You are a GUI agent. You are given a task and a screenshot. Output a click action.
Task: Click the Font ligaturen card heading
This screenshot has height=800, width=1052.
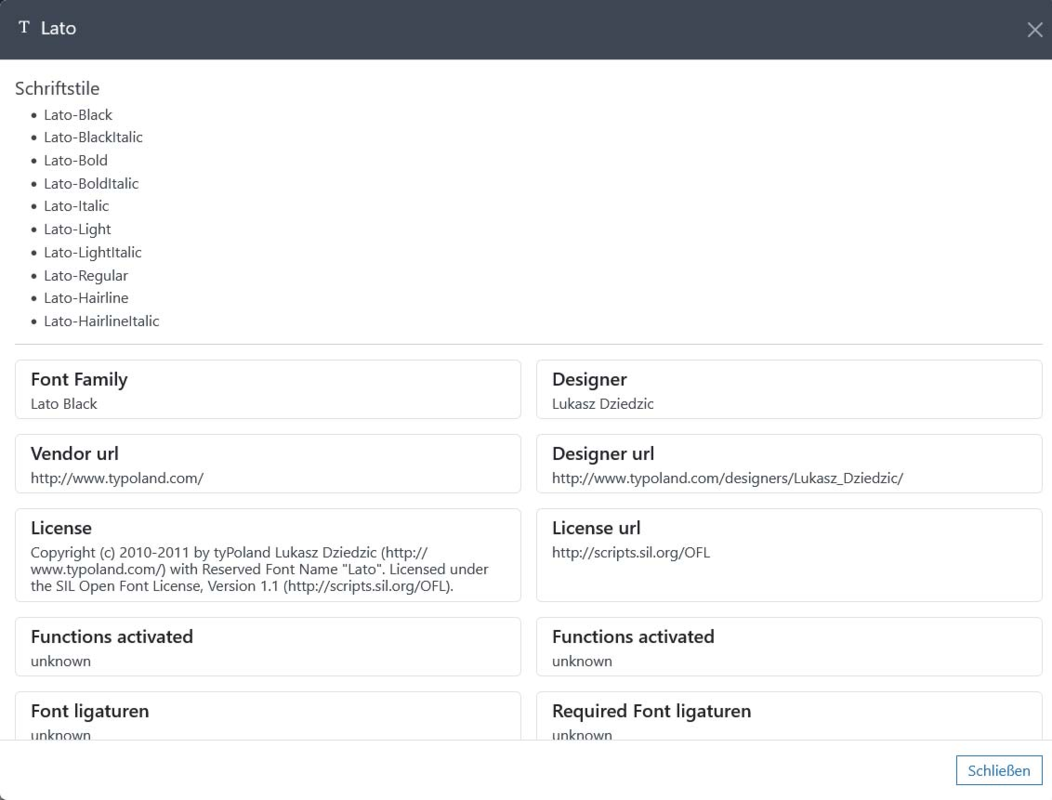[90, 711]
